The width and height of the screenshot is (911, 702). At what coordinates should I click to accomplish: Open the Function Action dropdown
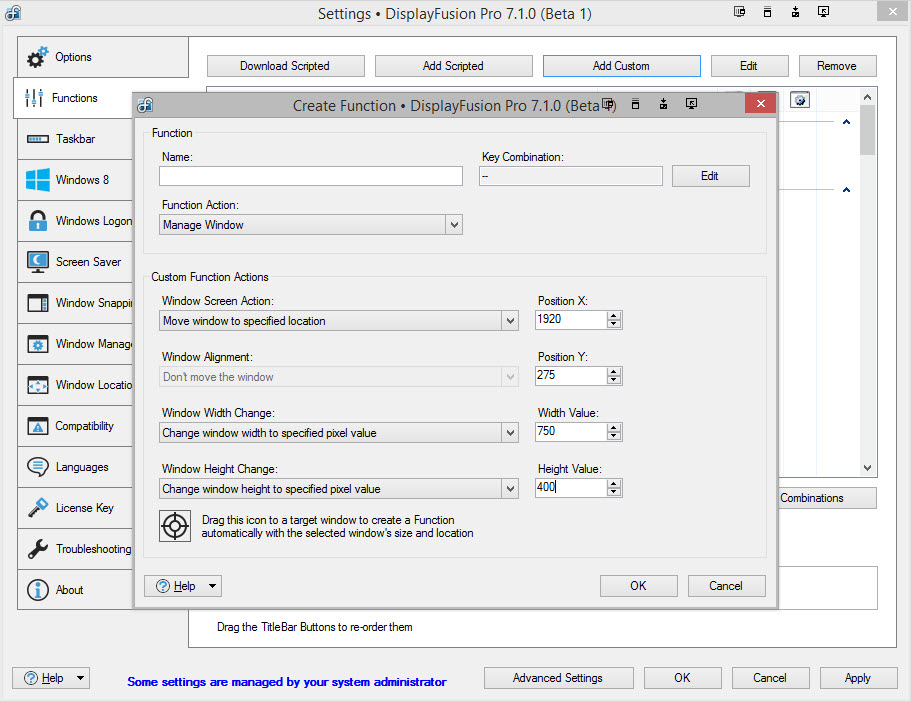(x=310, y=225)
